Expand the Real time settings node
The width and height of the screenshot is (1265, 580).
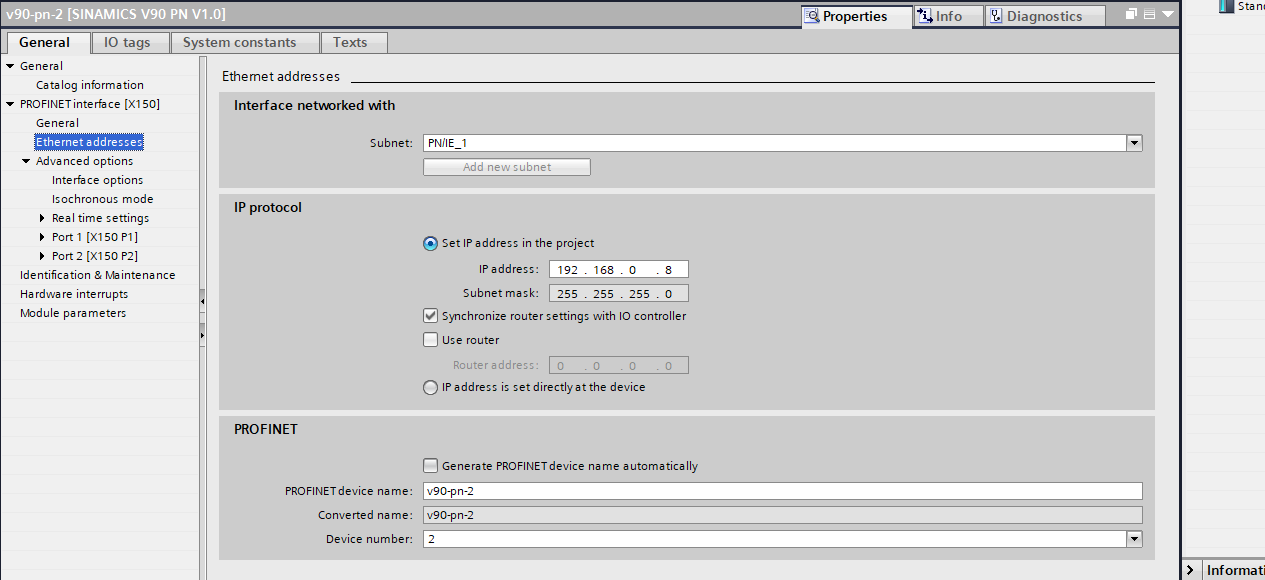(x=42, y=218)
